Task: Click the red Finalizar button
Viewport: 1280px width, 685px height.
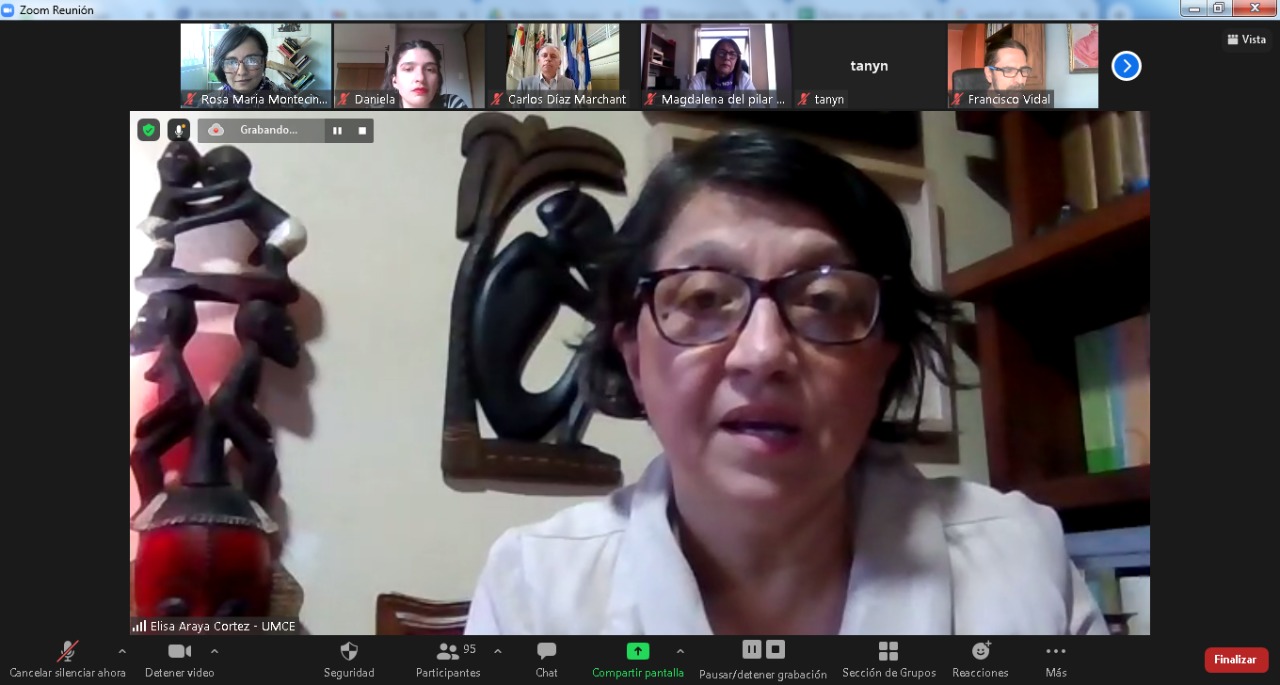Action: click(x=1236, y=660)
